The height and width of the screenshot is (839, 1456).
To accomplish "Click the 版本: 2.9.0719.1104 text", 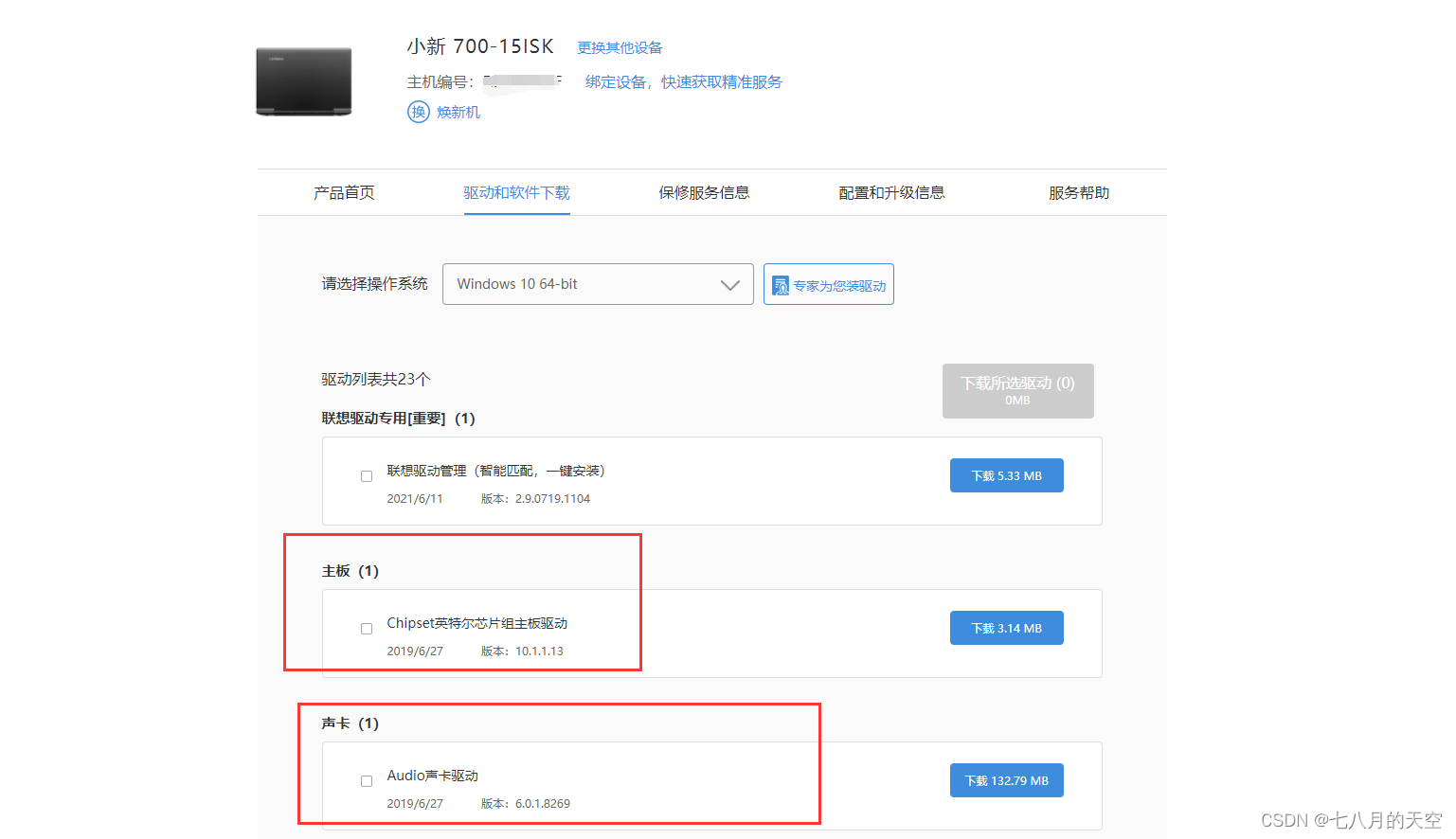I will [x=535, y=498].
